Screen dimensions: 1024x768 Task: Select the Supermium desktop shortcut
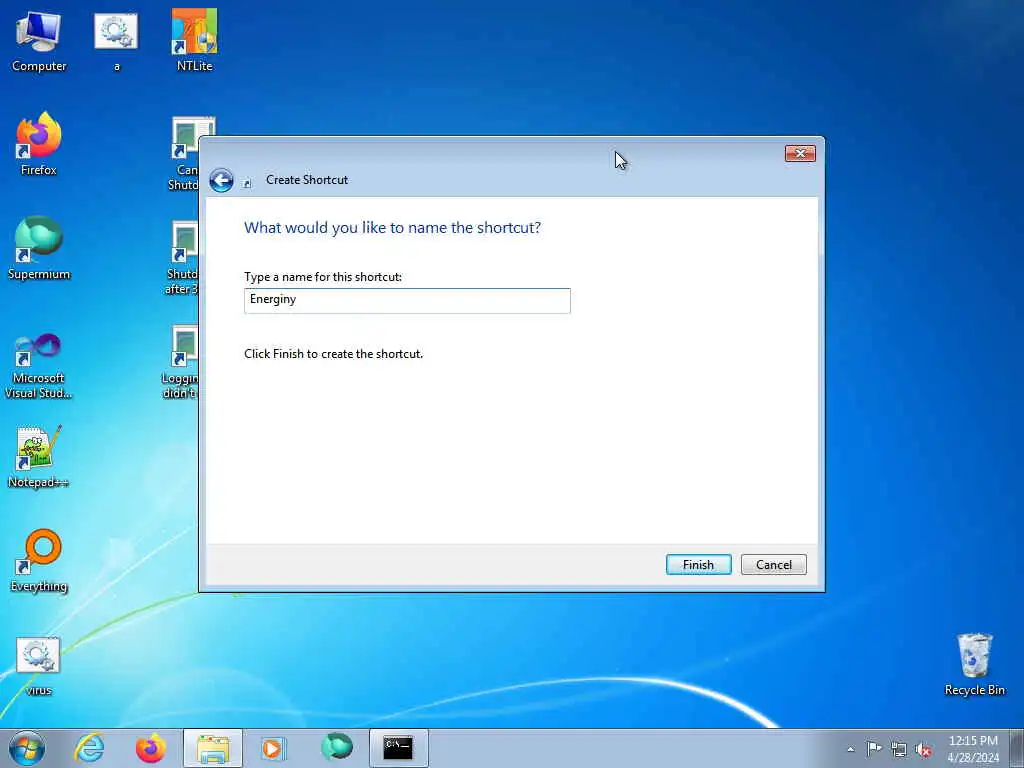[x=39, y=248]
